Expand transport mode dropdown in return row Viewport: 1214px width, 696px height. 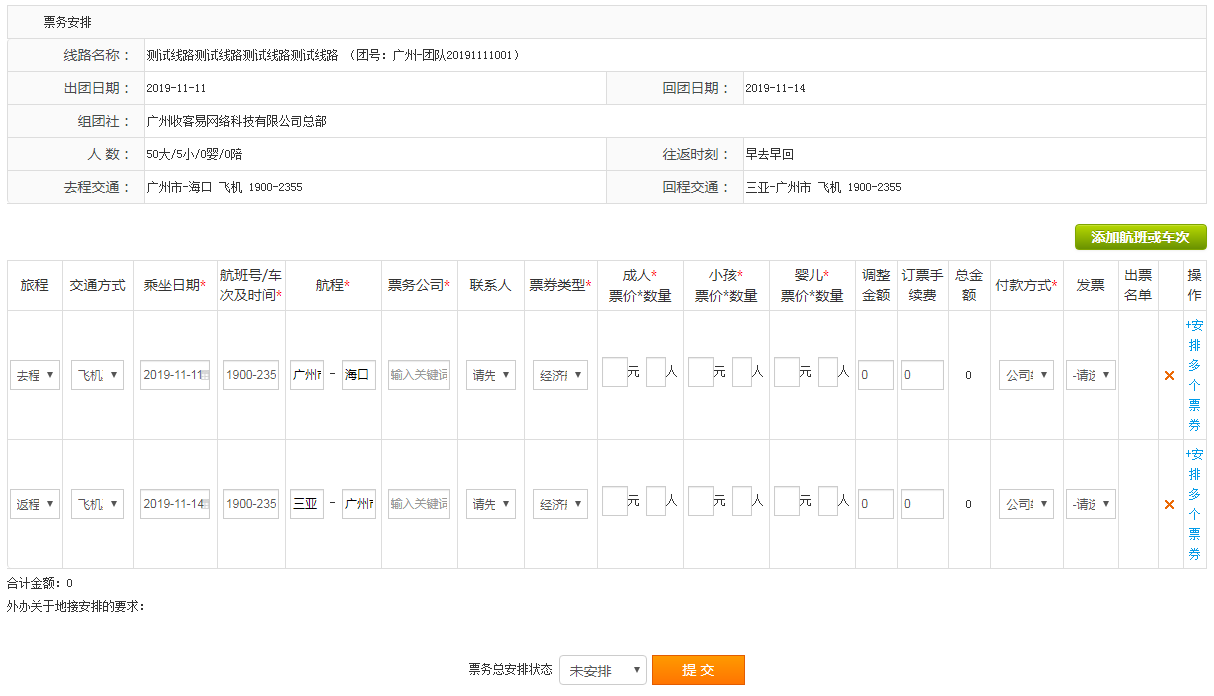click(97, 504)
